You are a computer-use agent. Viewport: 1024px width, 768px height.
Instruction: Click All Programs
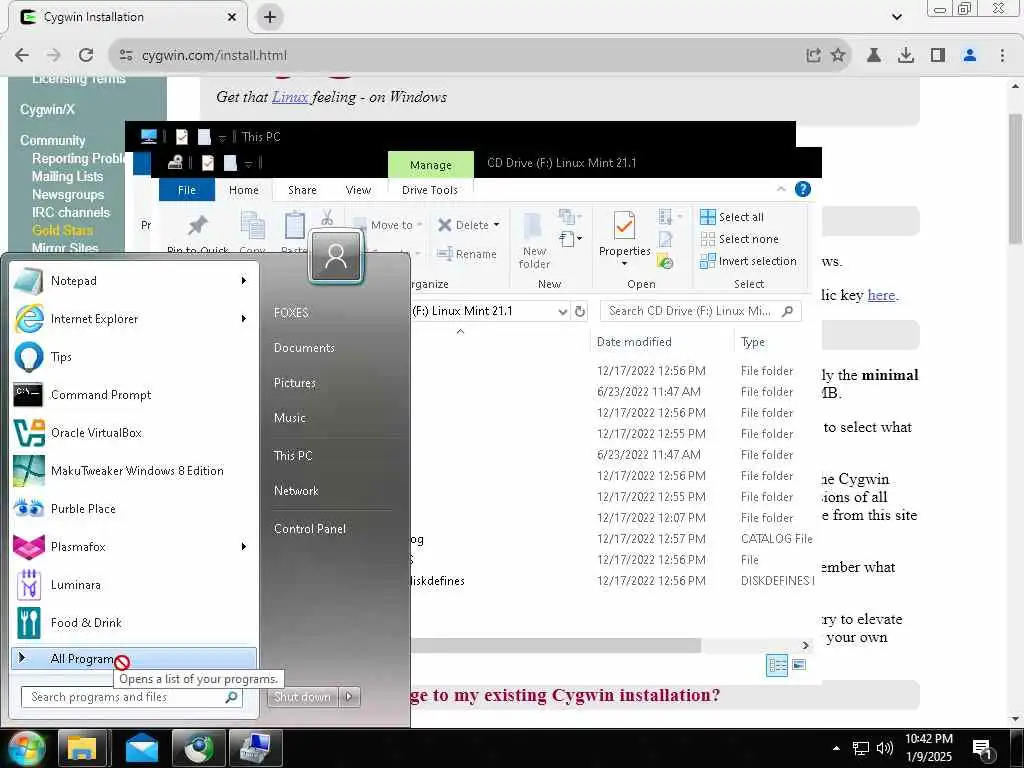(x=134, y=658)
